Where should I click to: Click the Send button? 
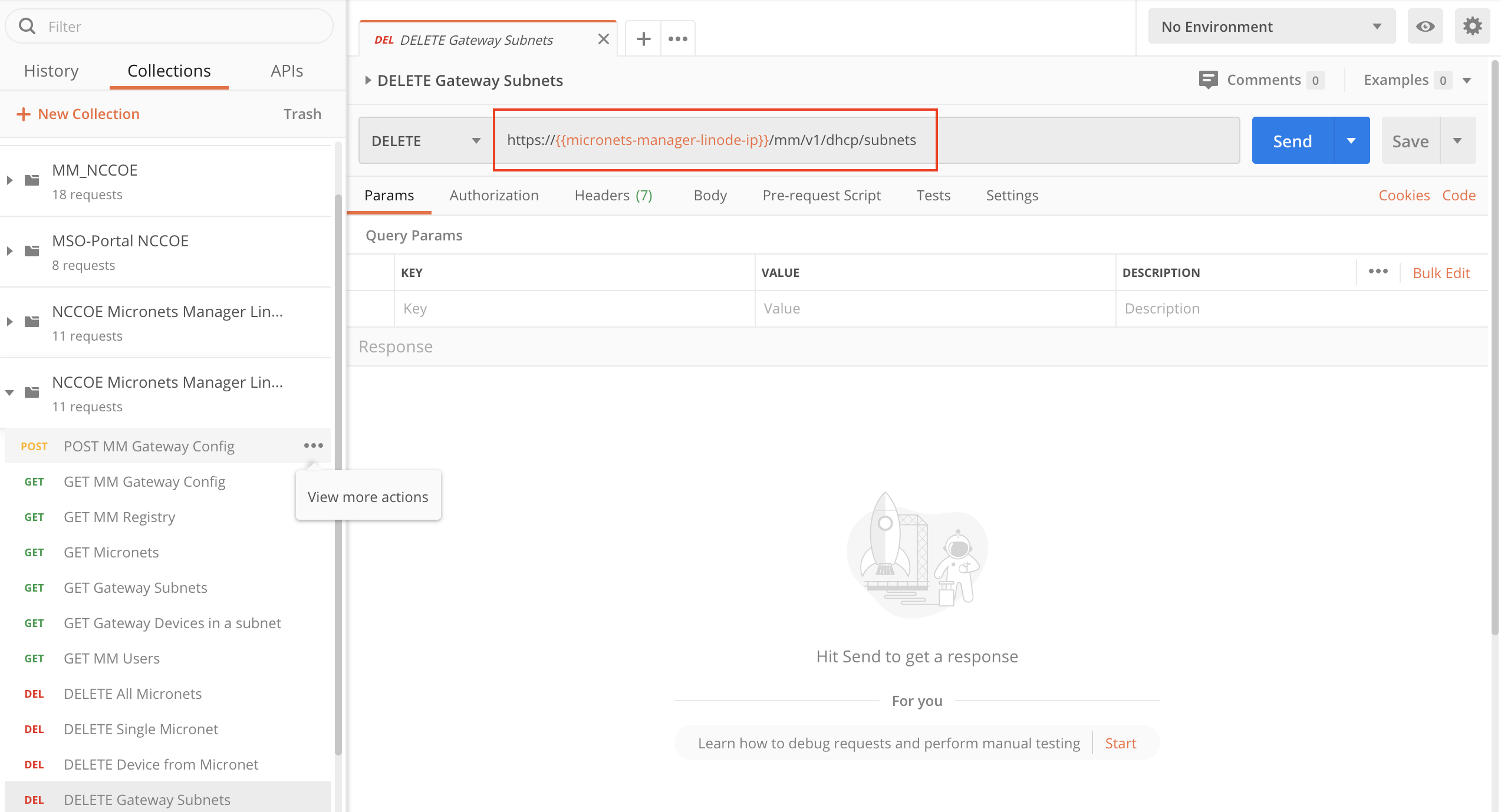1292,141
